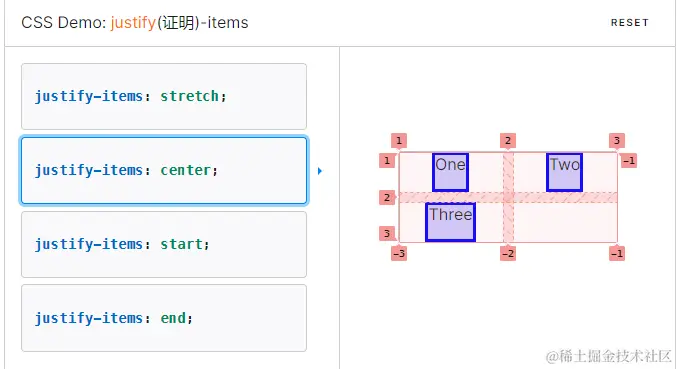
Task: Select the justify-items: stretch option
Action: point(164,96)
